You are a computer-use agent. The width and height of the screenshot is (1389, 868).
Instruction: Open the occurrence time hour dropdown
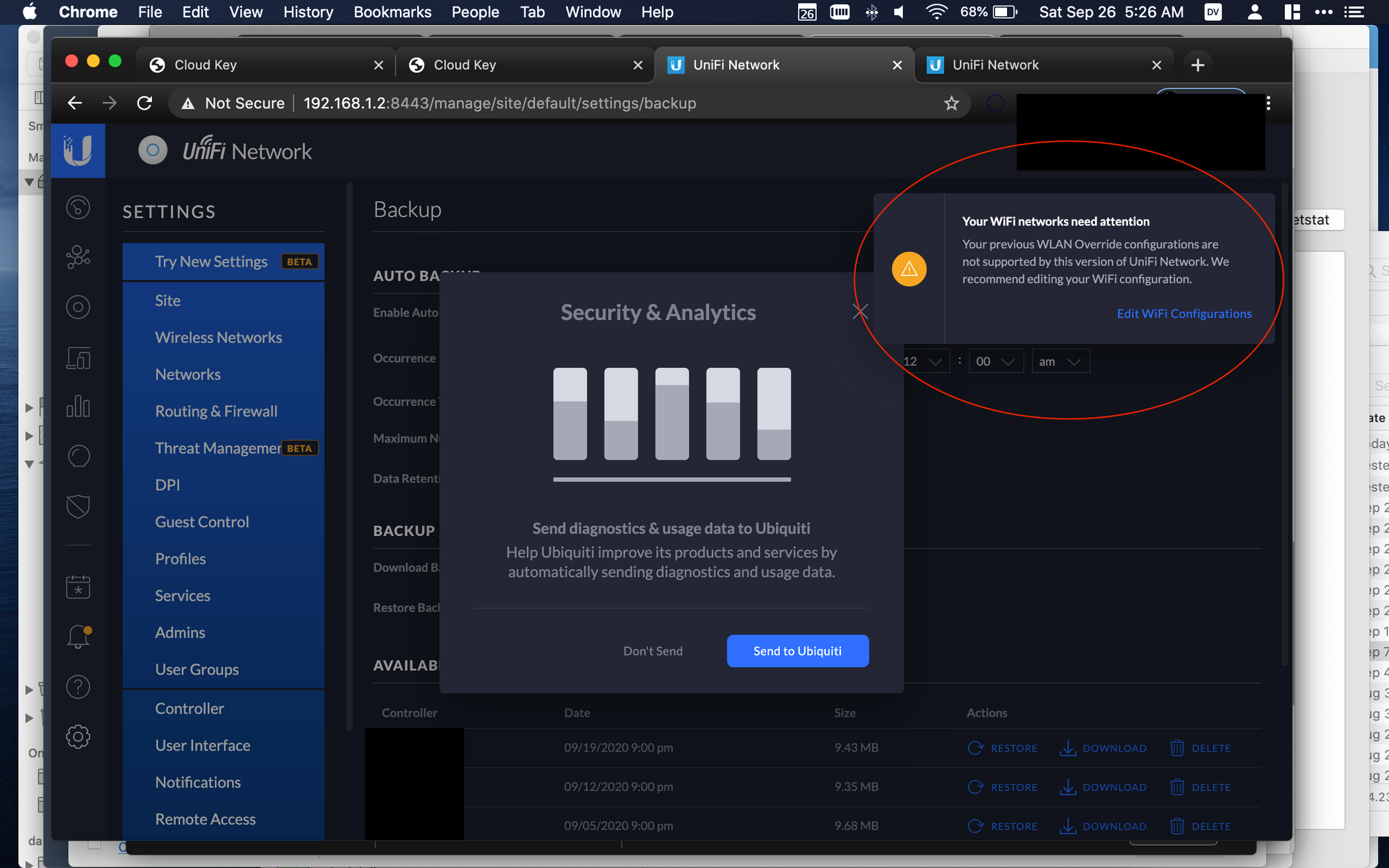pyautogui.click(x=921, y=361)
